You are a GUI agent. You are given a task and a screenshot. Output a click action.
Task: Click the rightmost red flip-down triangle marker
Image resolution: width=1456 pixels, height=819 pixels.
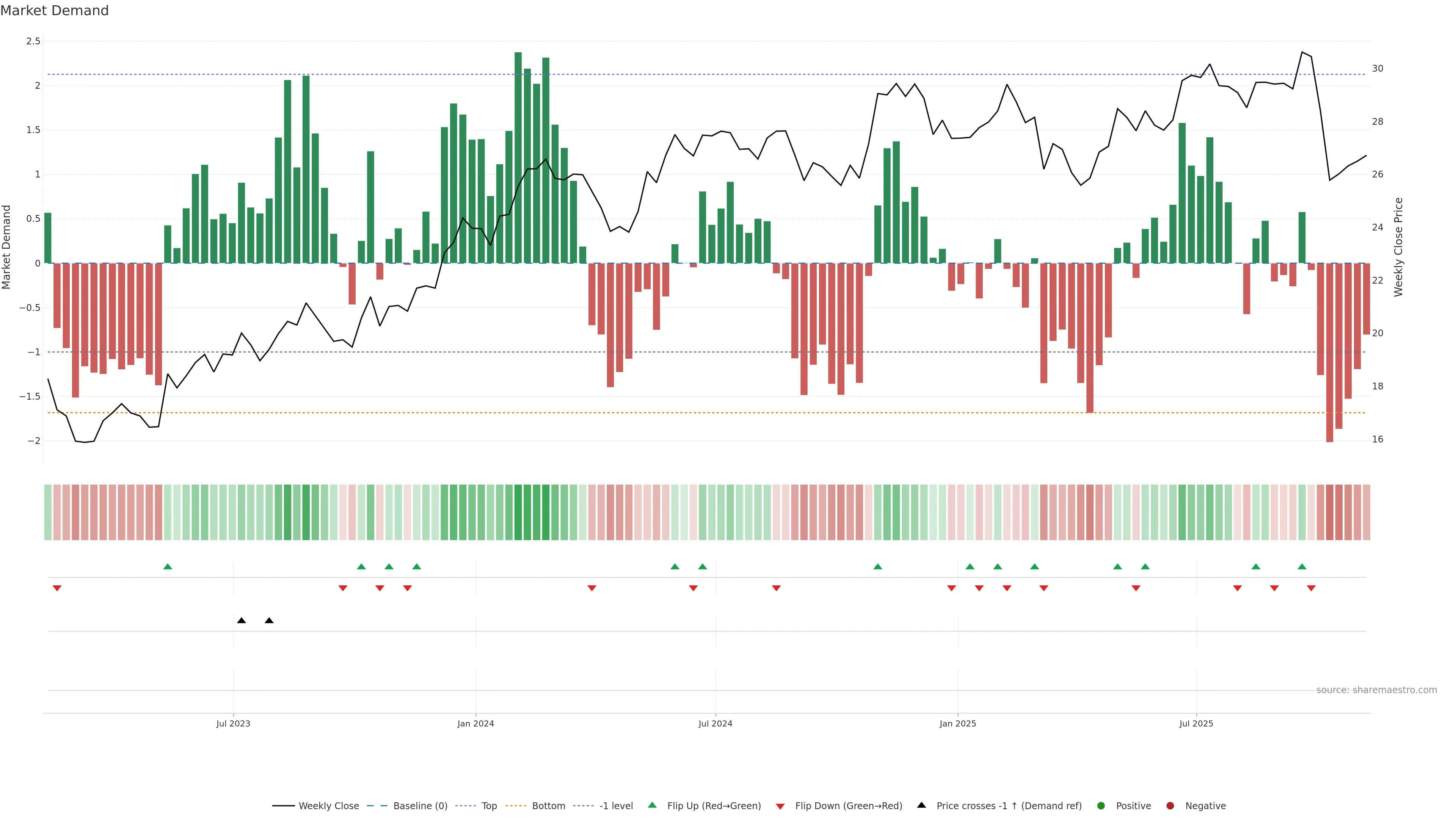click(1311, 588)
